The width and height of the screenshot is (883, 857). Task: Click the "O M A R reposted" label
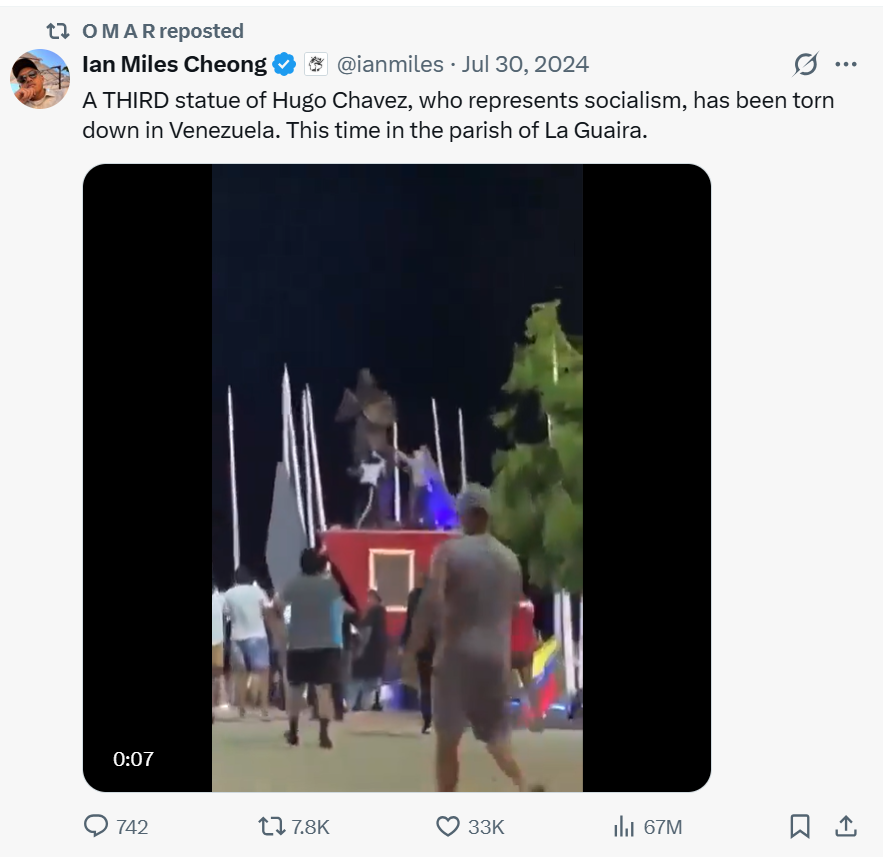click(x=163, y=31)
